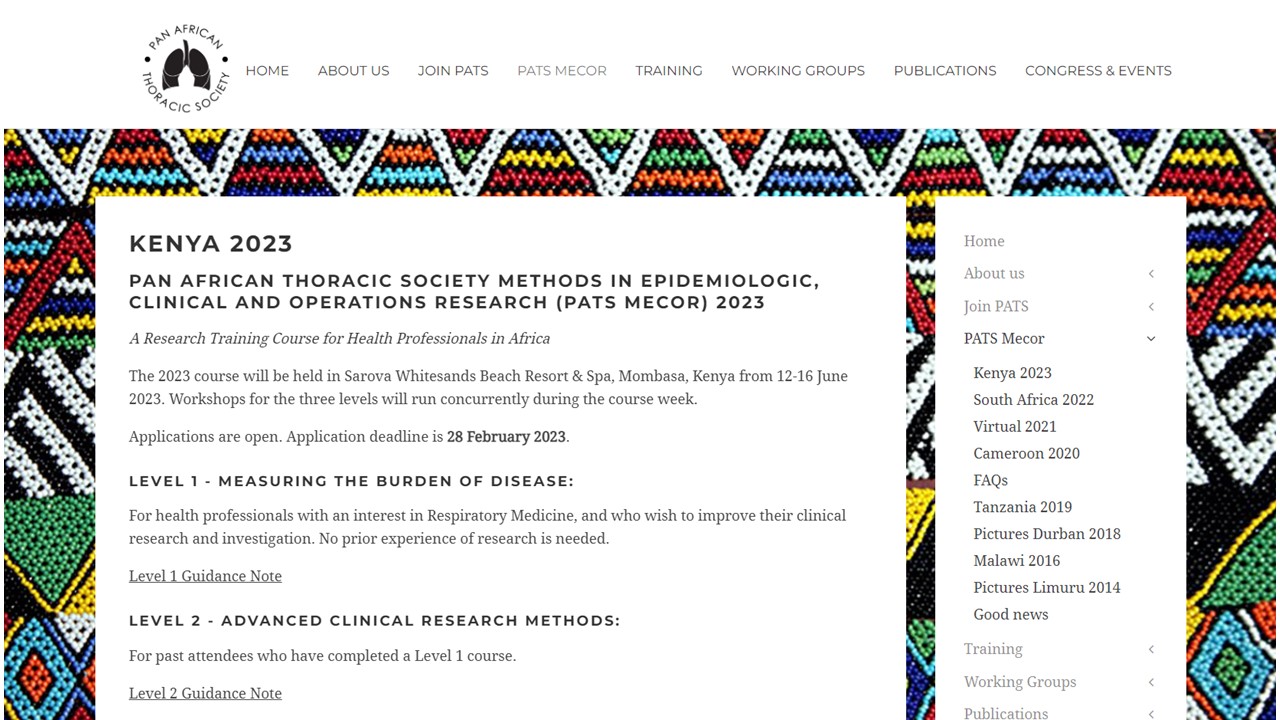The image size is (1280, 720).
Task: Open the Level 1 Guidance Note link
Action: pyautogui.click(x=205, y=576)
